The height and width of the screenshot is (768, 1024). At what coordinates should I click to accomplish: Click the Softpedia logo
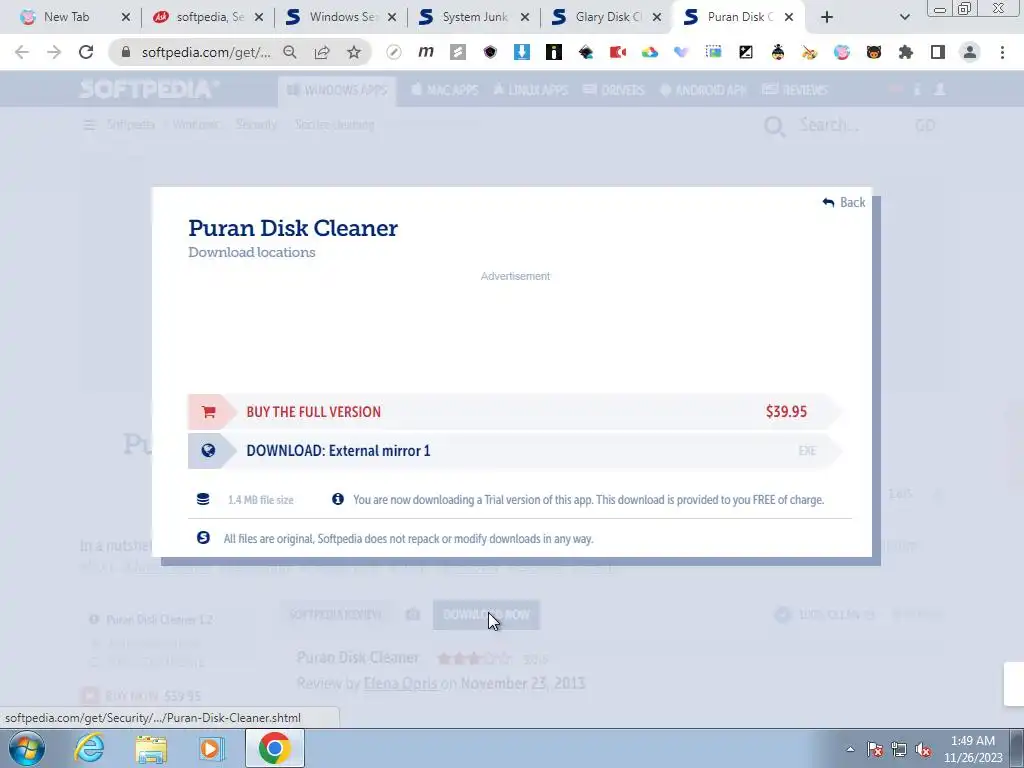[150, 89]
